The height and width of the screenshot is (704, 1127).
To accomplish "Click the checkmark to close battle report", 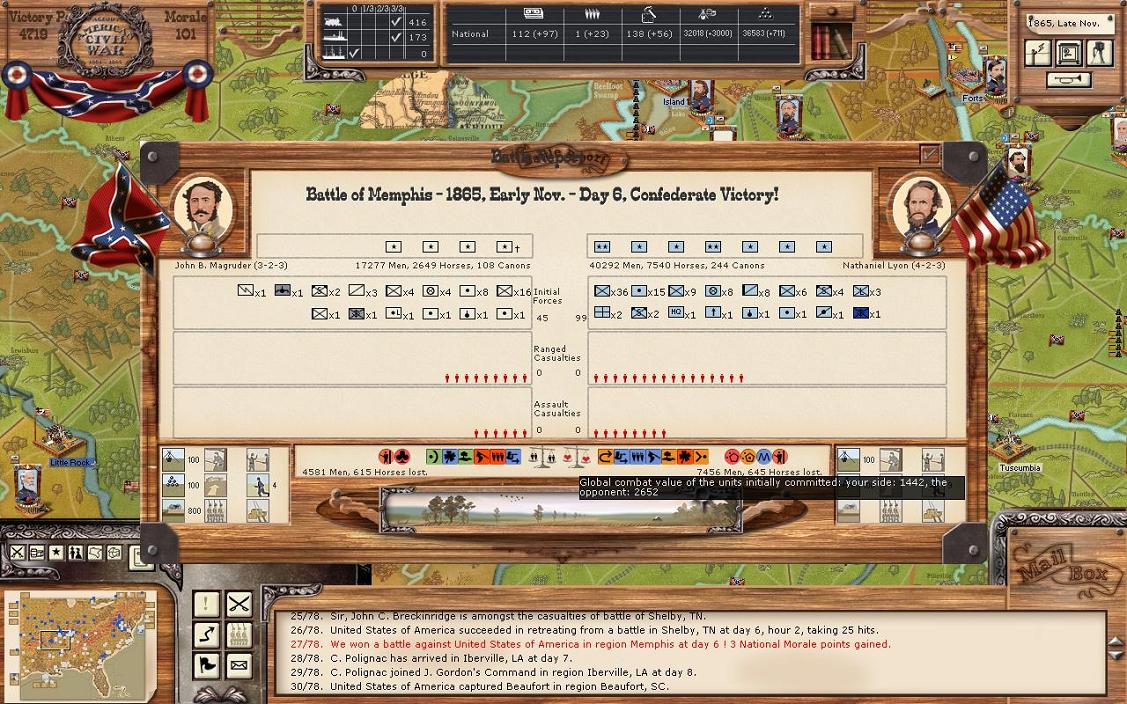I will 929,154.
